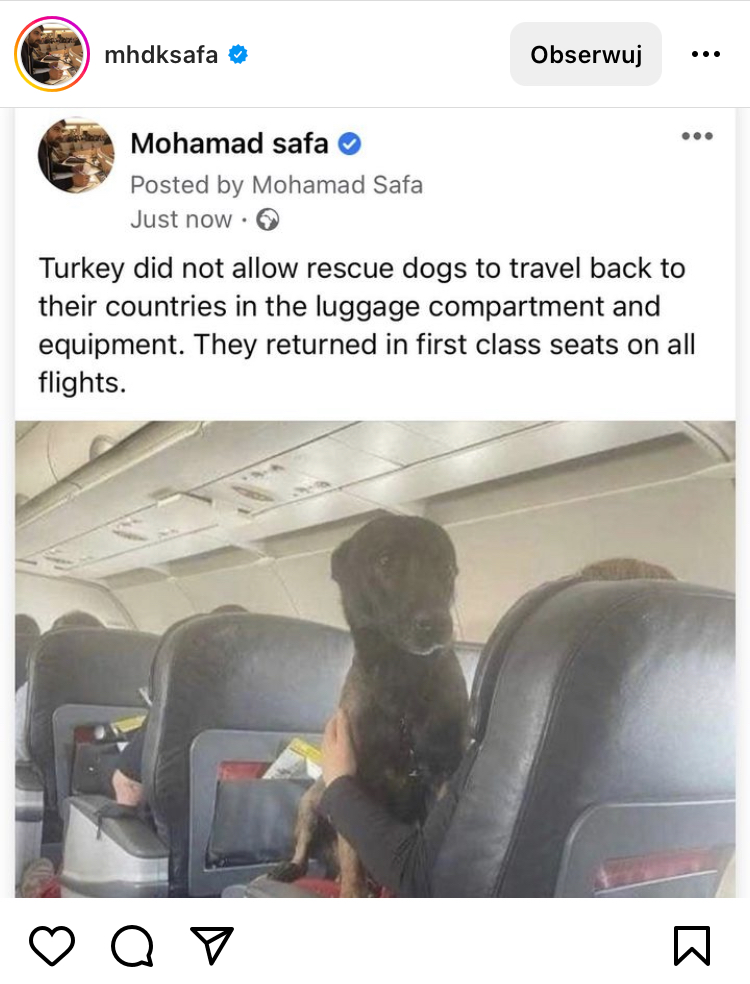Click verified badge next to Mohamad safa

[350, 144]
